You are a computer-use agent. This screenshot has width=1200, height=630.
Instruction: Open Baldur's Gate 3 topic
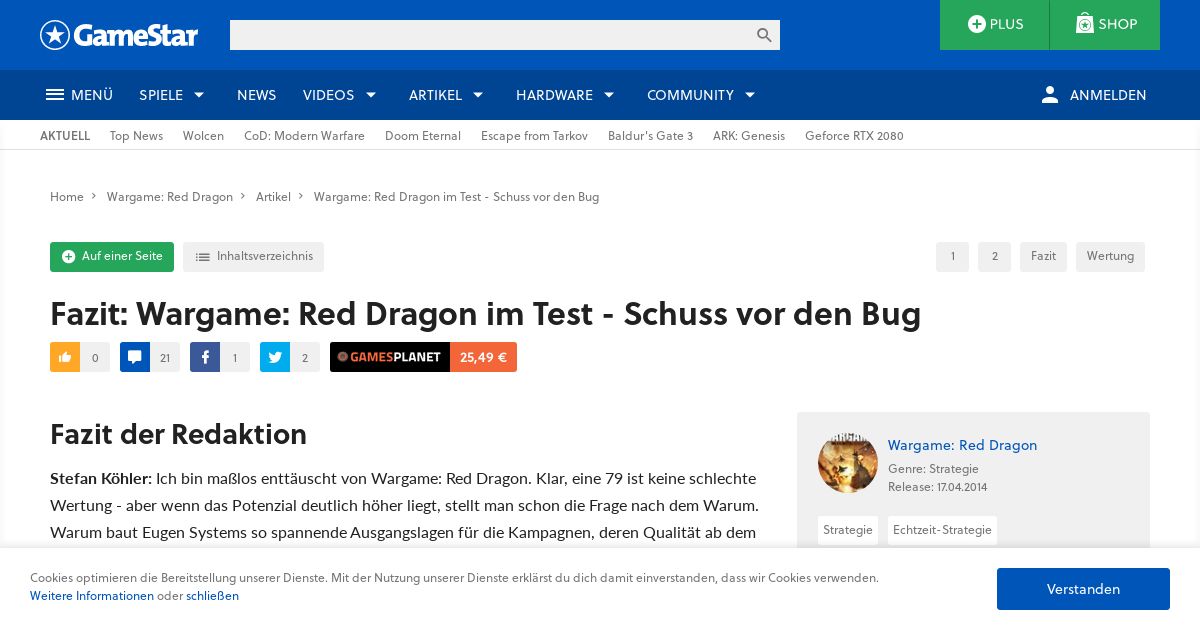pos(650,136)
